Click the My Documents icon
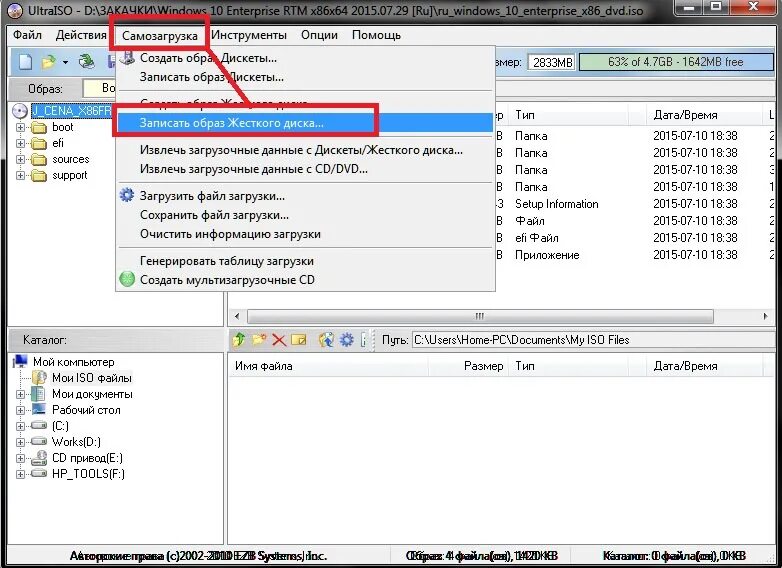 coord(38,394)
